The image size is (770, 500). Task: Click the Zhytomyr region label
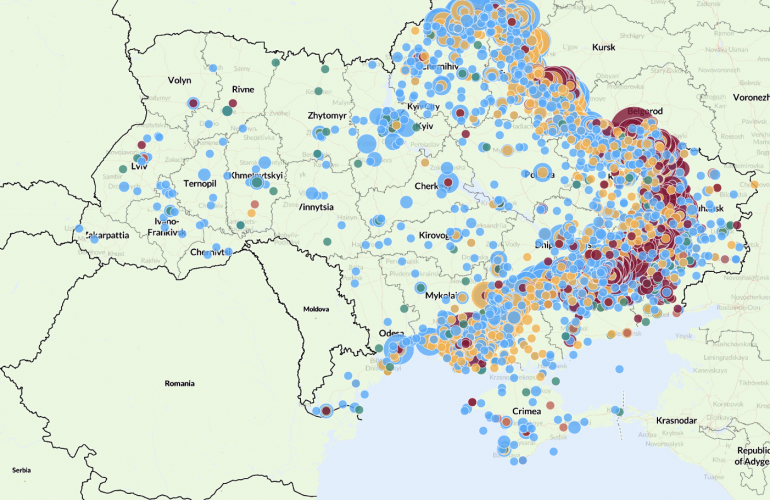(x=328, y=117)
